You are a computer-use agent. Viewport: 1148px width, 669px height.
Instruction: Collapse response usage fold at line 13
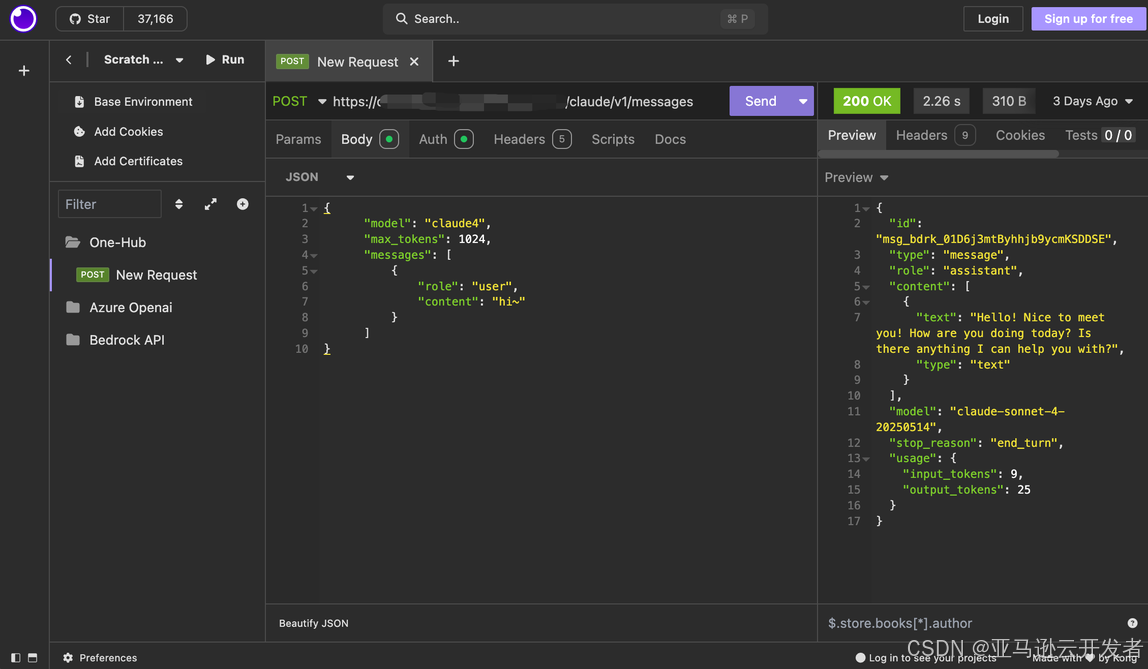click(866, 459)
